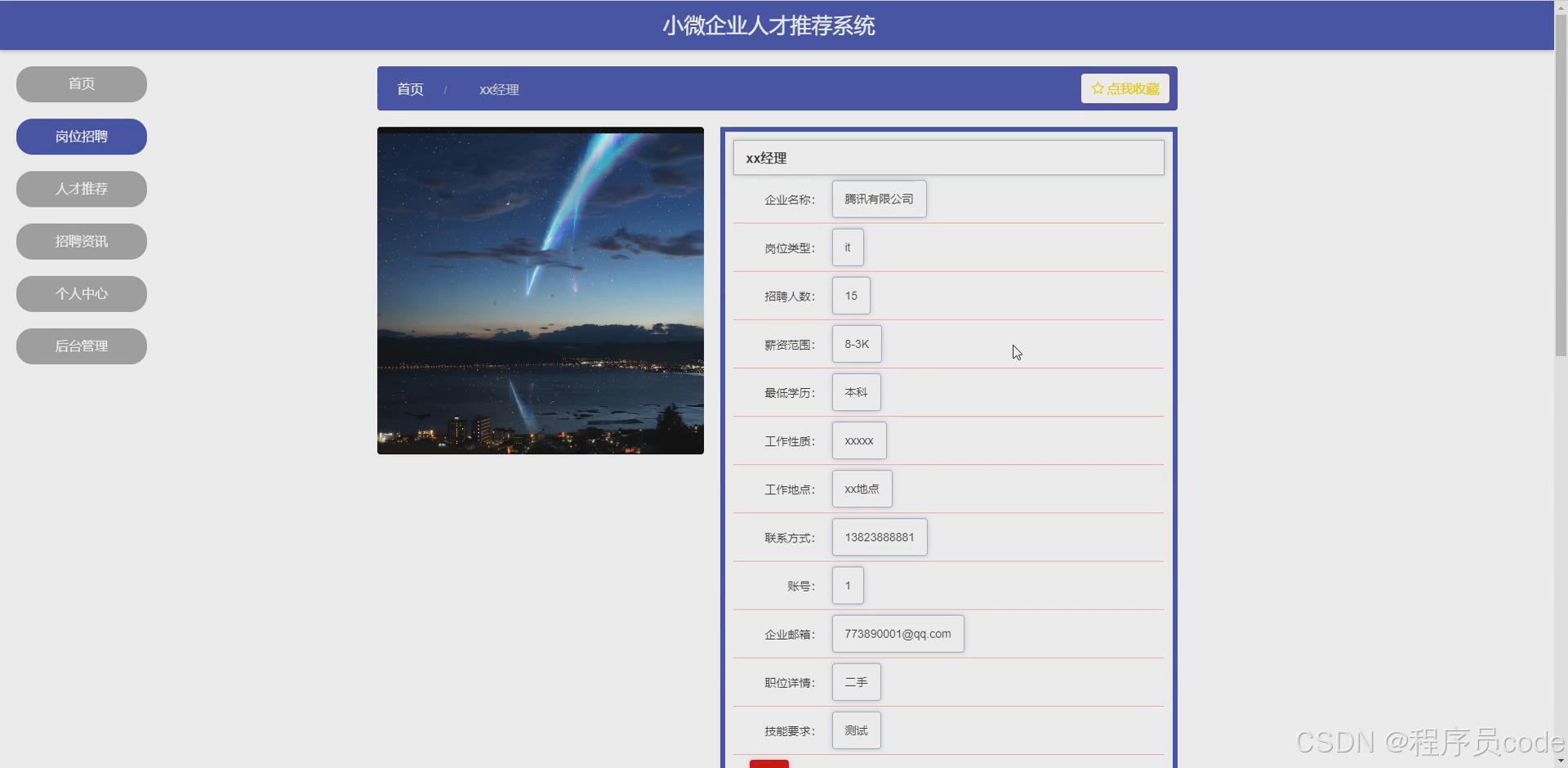Screen dimensions: 1568x768
Task: Click the 腾讯有限公司 company name field
Action: [x=879, y=199]
